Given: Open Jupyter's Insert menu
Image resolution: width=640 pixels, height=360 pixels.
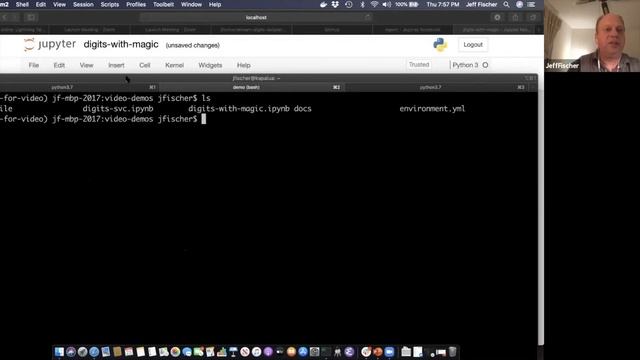Looking at the screenshot, I should click(x=116, y=65).
